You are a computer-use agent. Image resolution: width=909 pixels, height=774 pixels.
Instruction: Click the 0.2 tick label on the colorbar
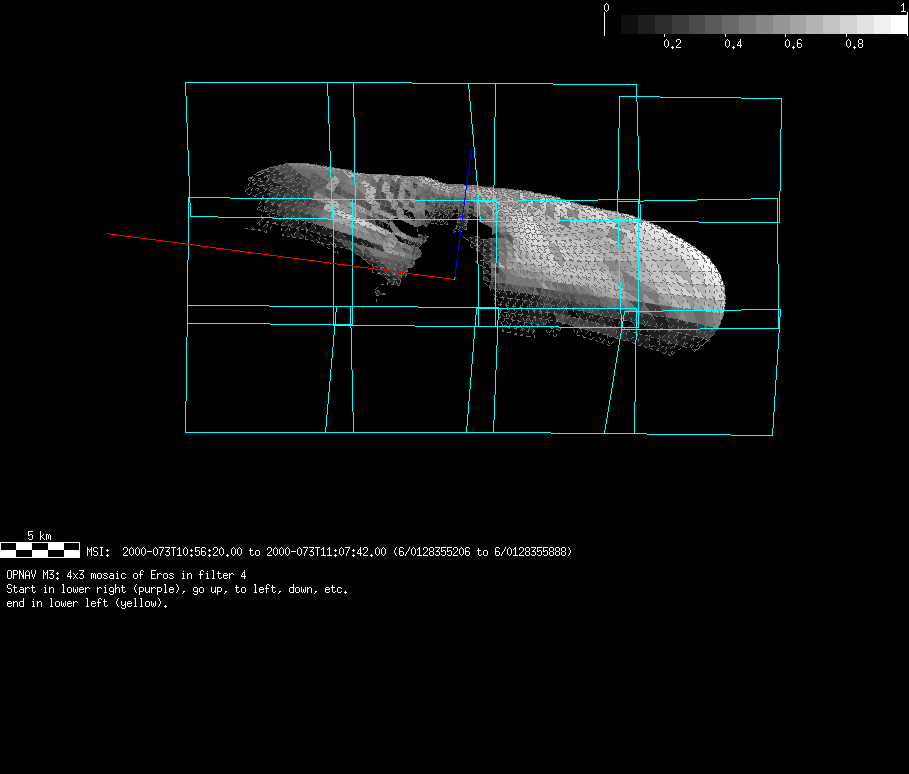tap(672, 44)
